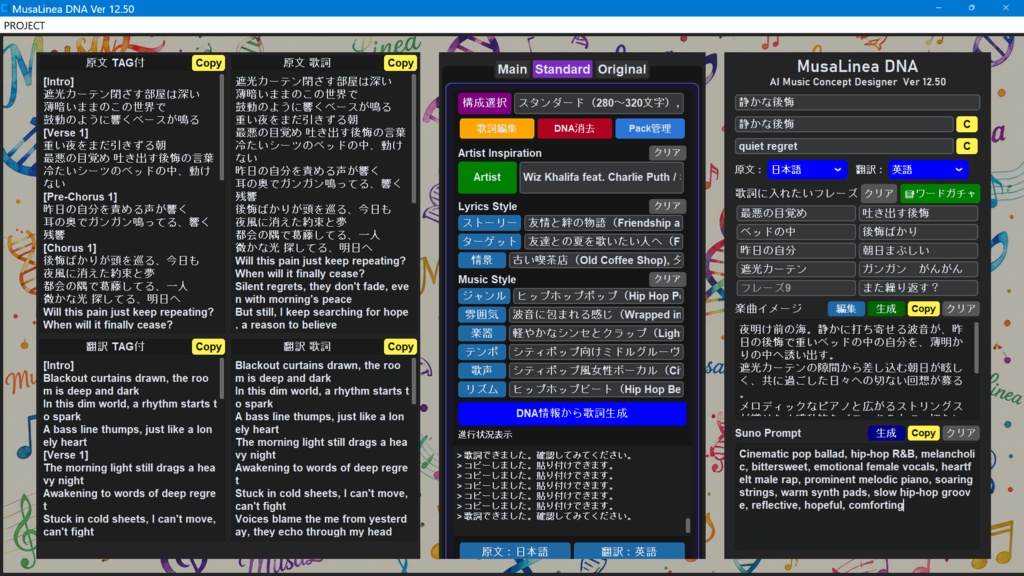Click the red DNA消去 button
The height and width of the screenshot is (576, 1024).
tap(574, 129)
